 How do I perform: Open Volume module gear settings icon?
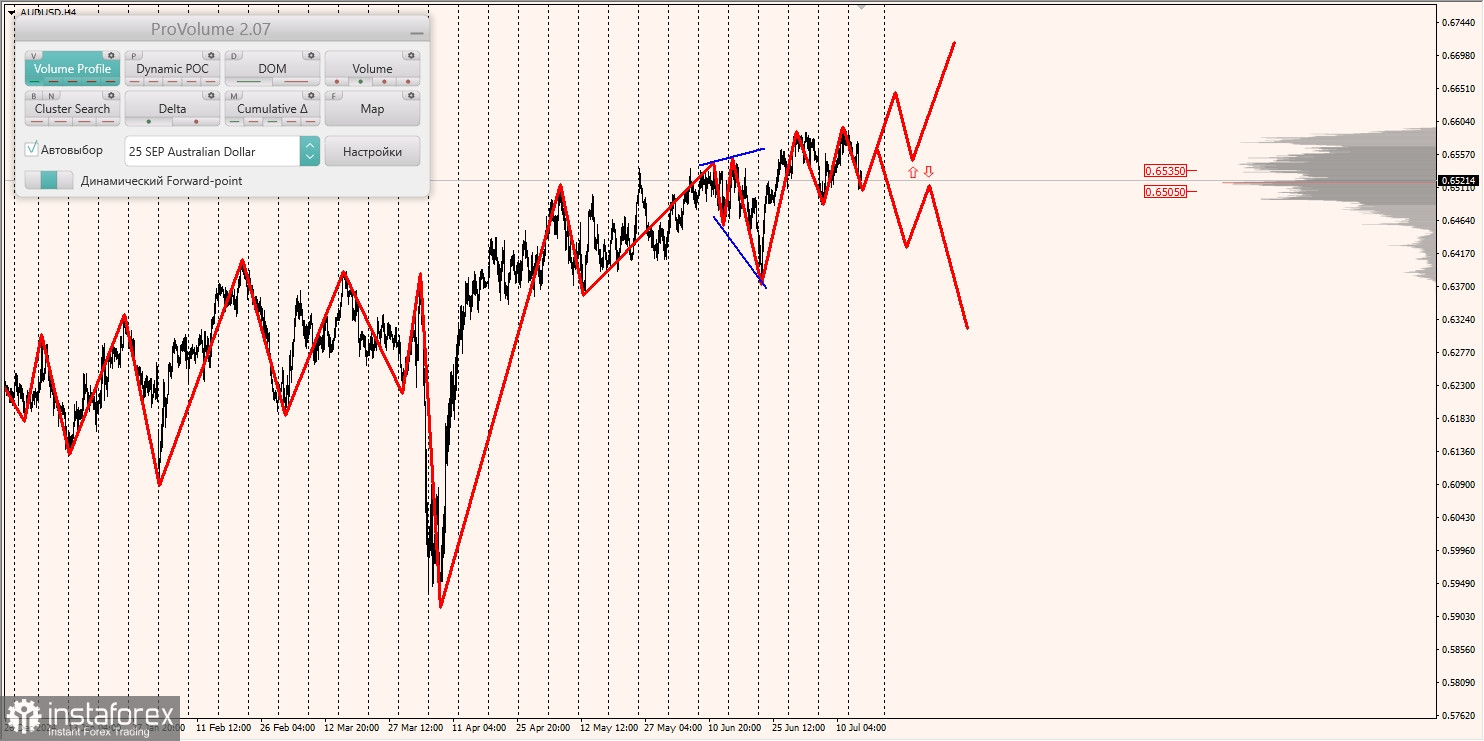coord(411,56)
